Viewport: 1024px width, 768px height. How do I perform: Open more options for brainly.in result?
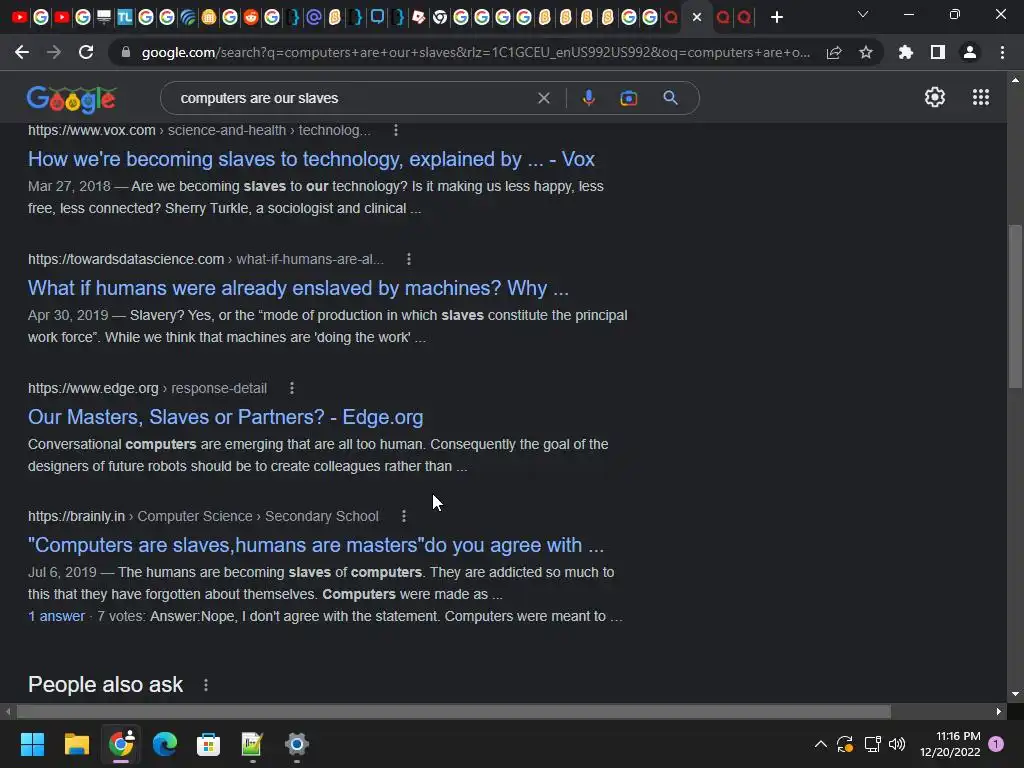(x=404, y=516)
